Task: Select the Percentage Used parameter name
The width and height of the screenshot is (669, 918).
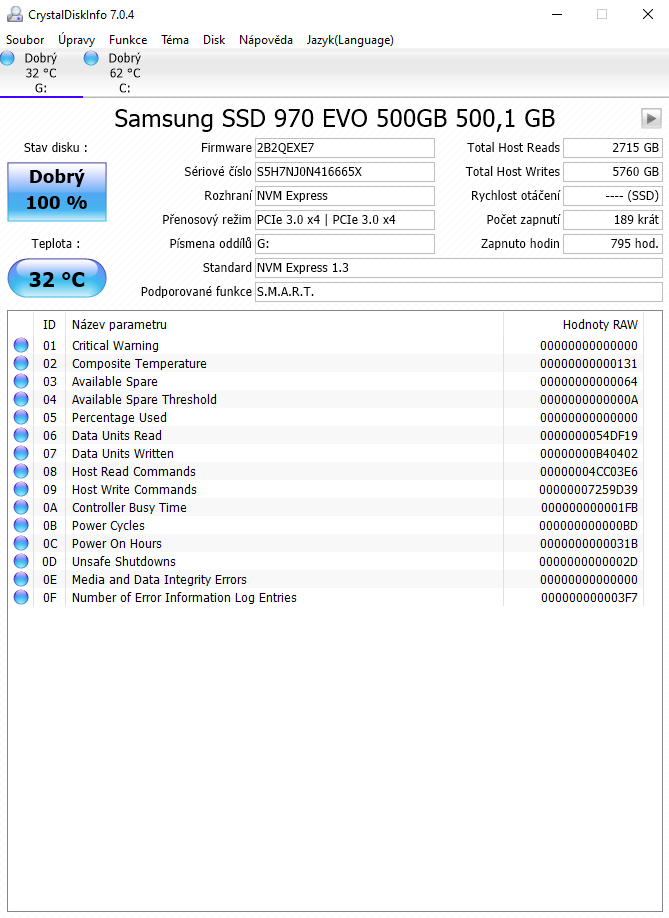Action: click(119, 417)
